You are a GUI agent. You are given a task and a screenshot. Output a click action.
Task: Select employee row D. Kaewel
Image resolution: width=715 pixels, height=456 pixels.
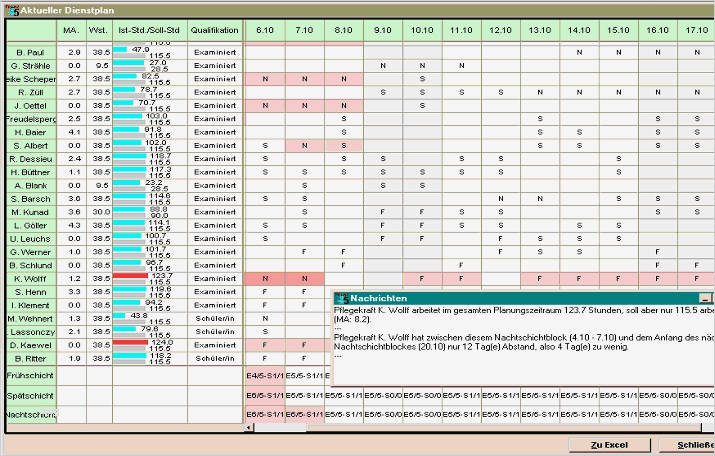click(31, 345)
